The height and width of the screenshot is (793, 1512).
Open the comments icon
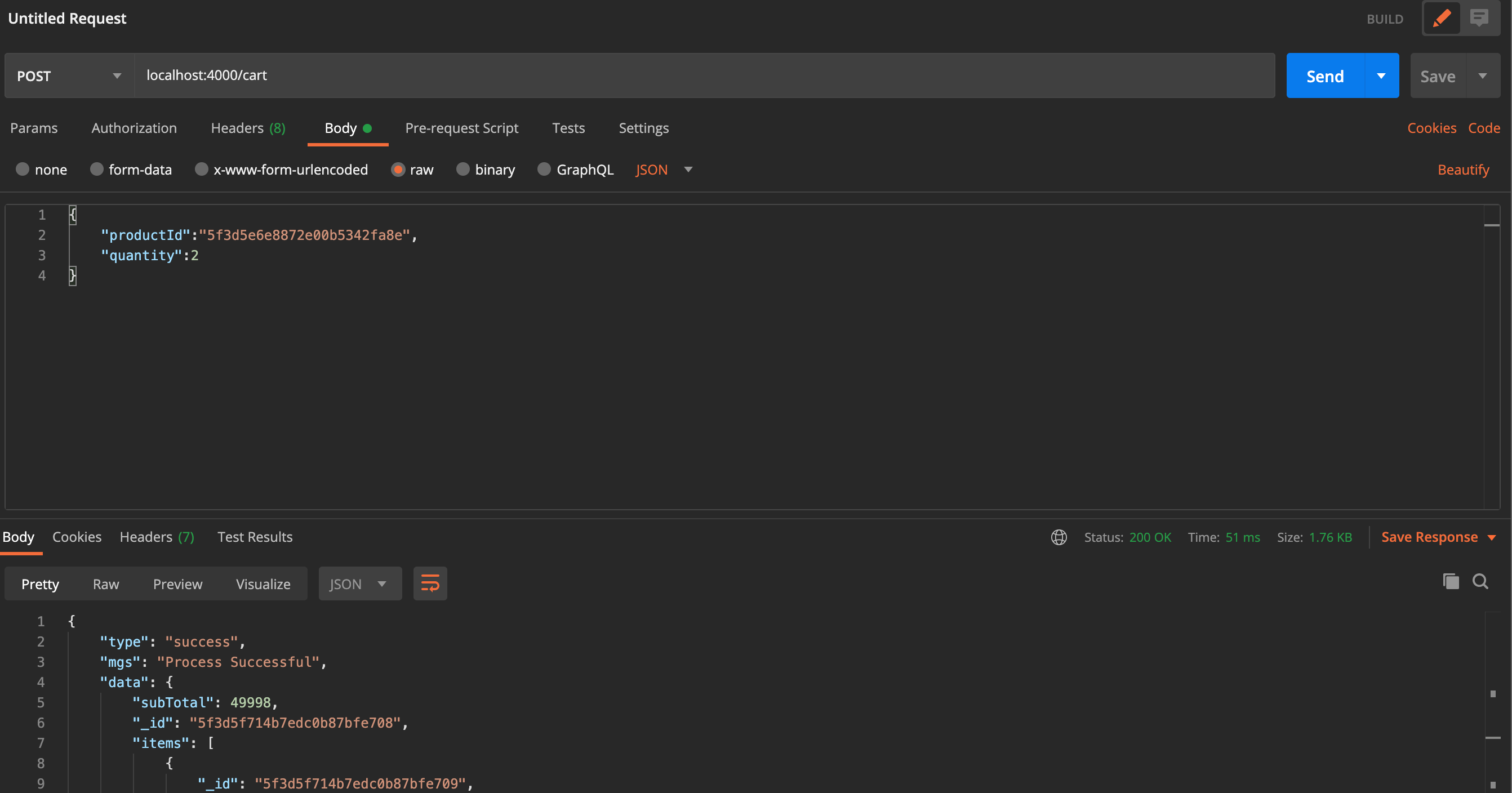1479,18
